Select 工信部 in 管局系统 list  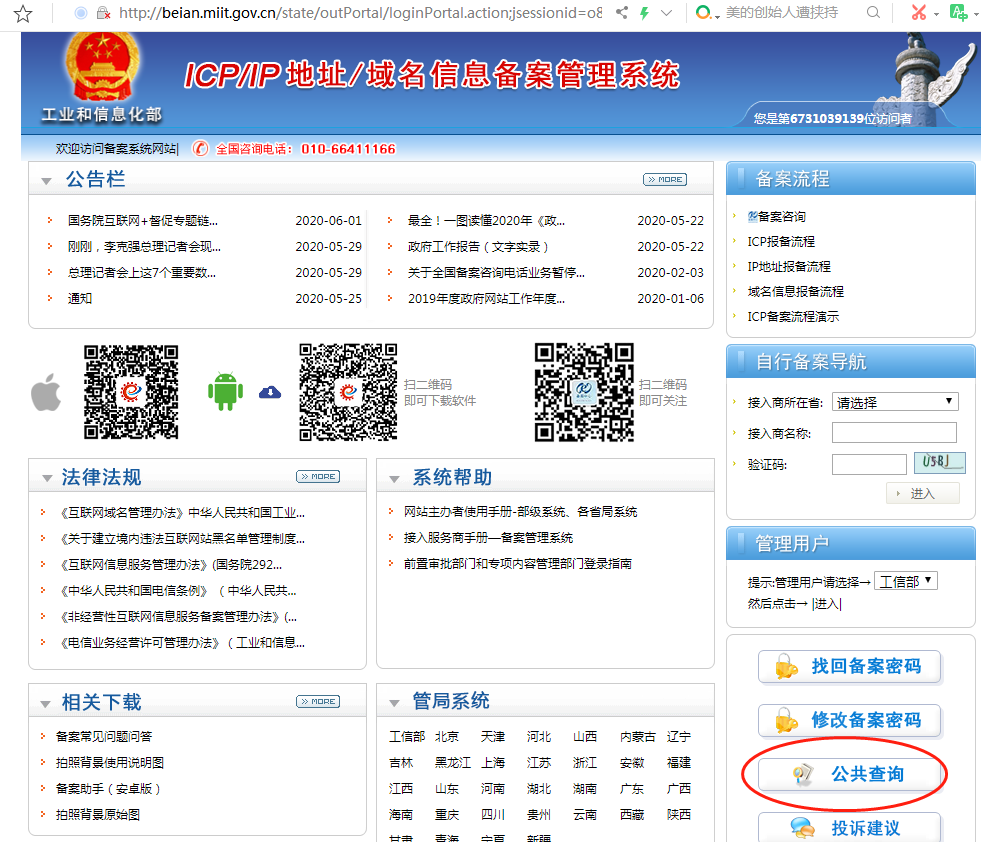[407, 736]
